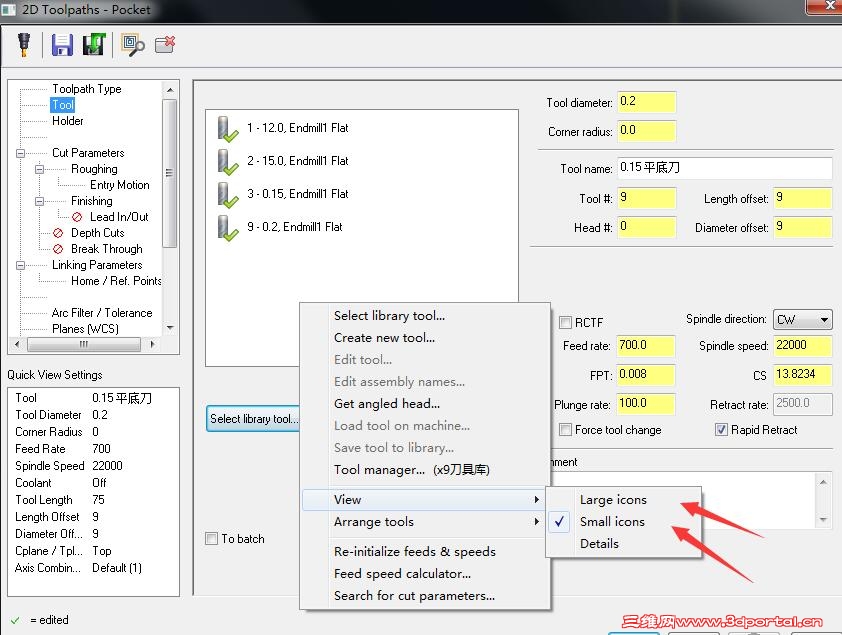Expand the Arrange tools submenu arrow
This screenshot has height=635, width=842.
click(x=536, y=521)
